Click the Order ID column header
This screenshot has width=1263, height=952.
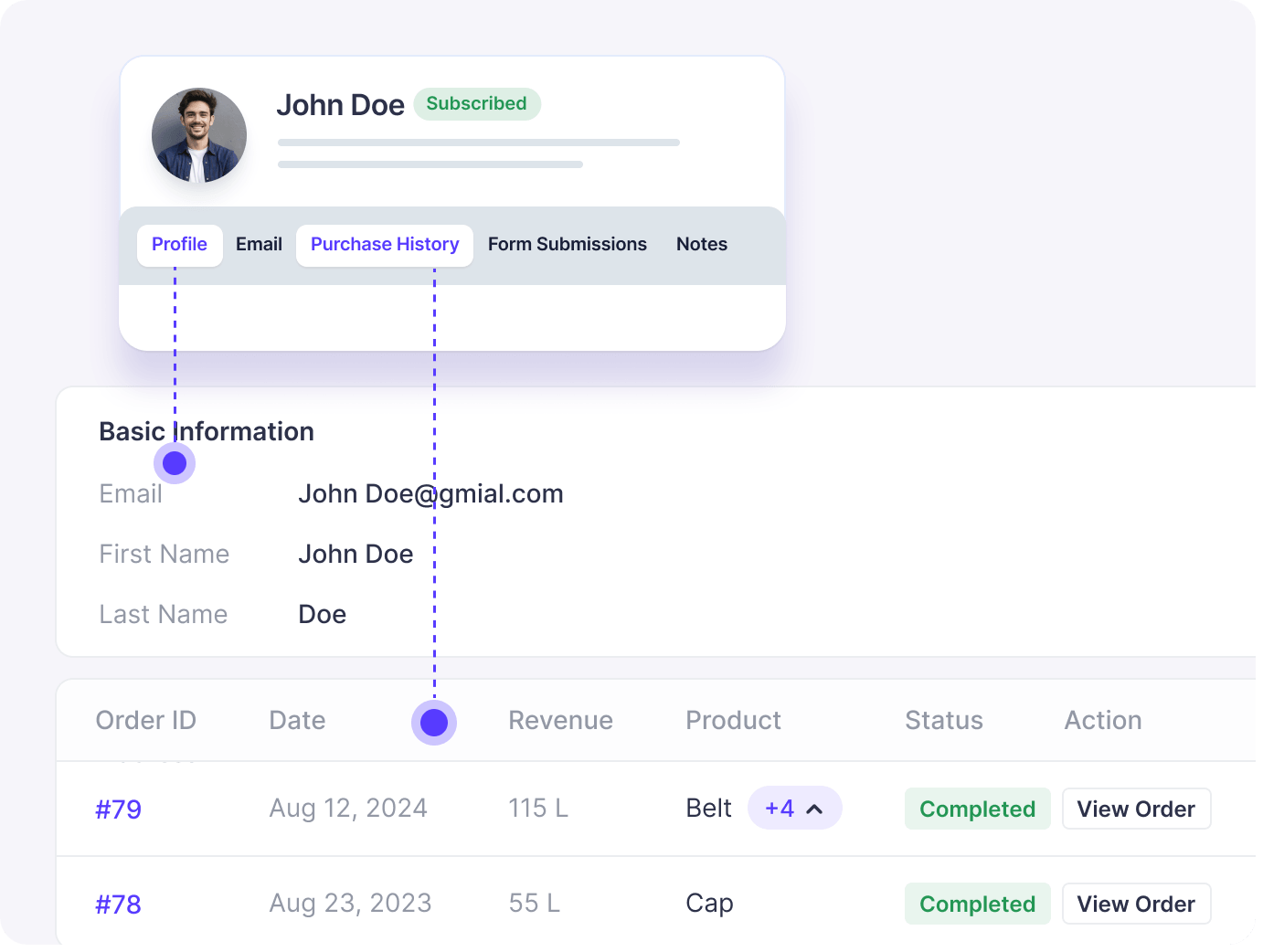(x=146, y=721)
